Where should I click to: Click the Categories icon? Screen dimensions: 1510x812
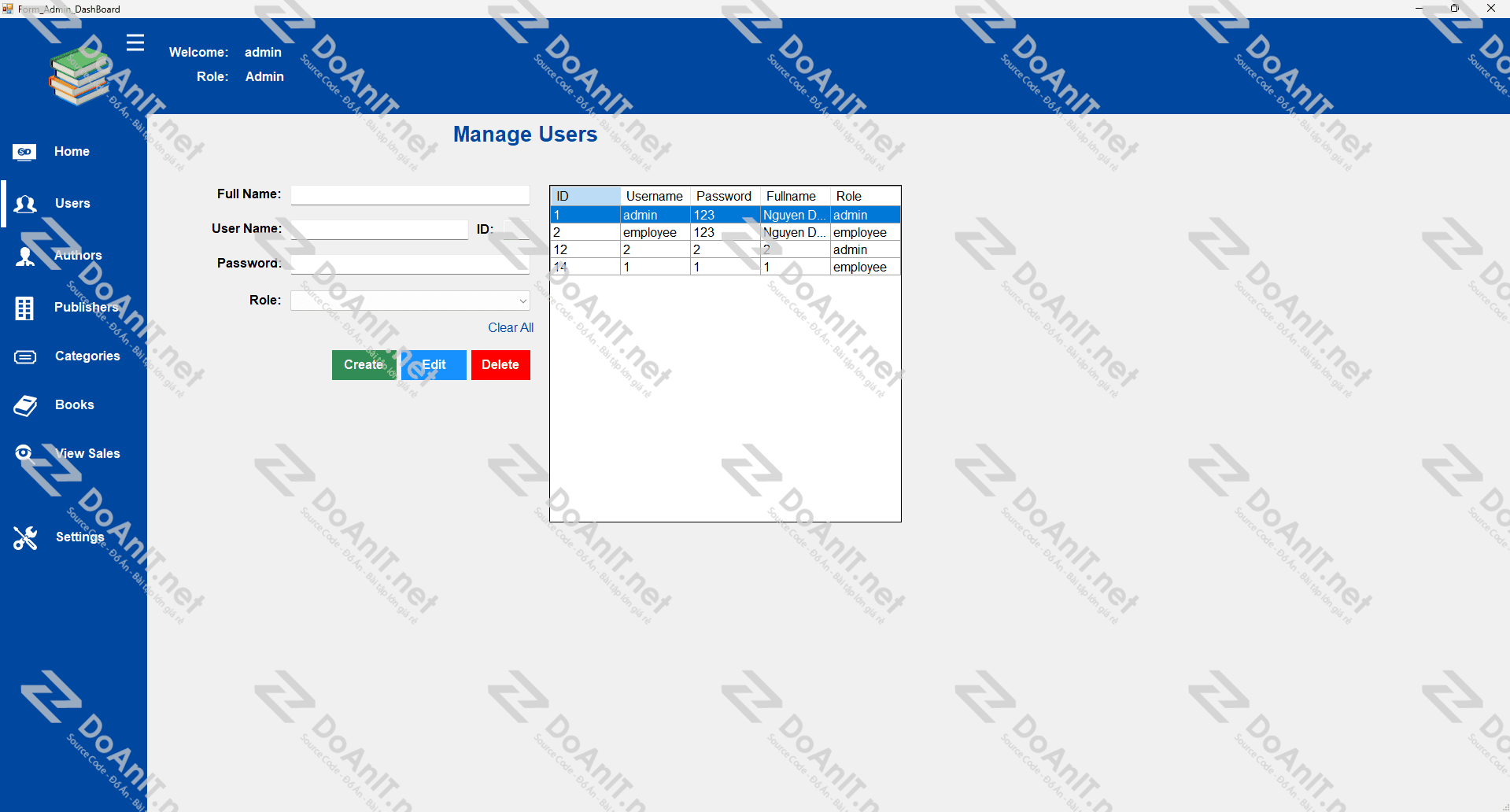click(x=25, y=357)
